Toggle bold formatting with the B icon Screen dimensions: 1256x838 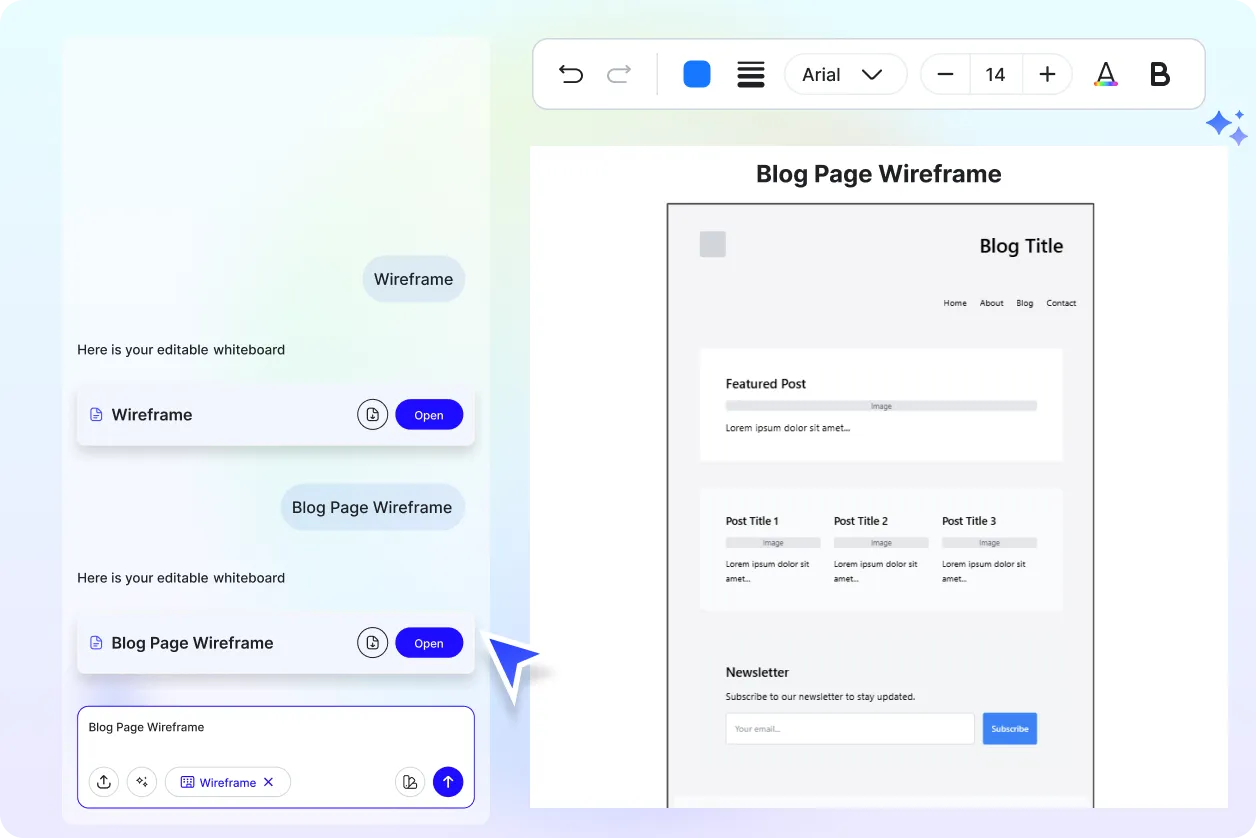tap(1159, 74)
